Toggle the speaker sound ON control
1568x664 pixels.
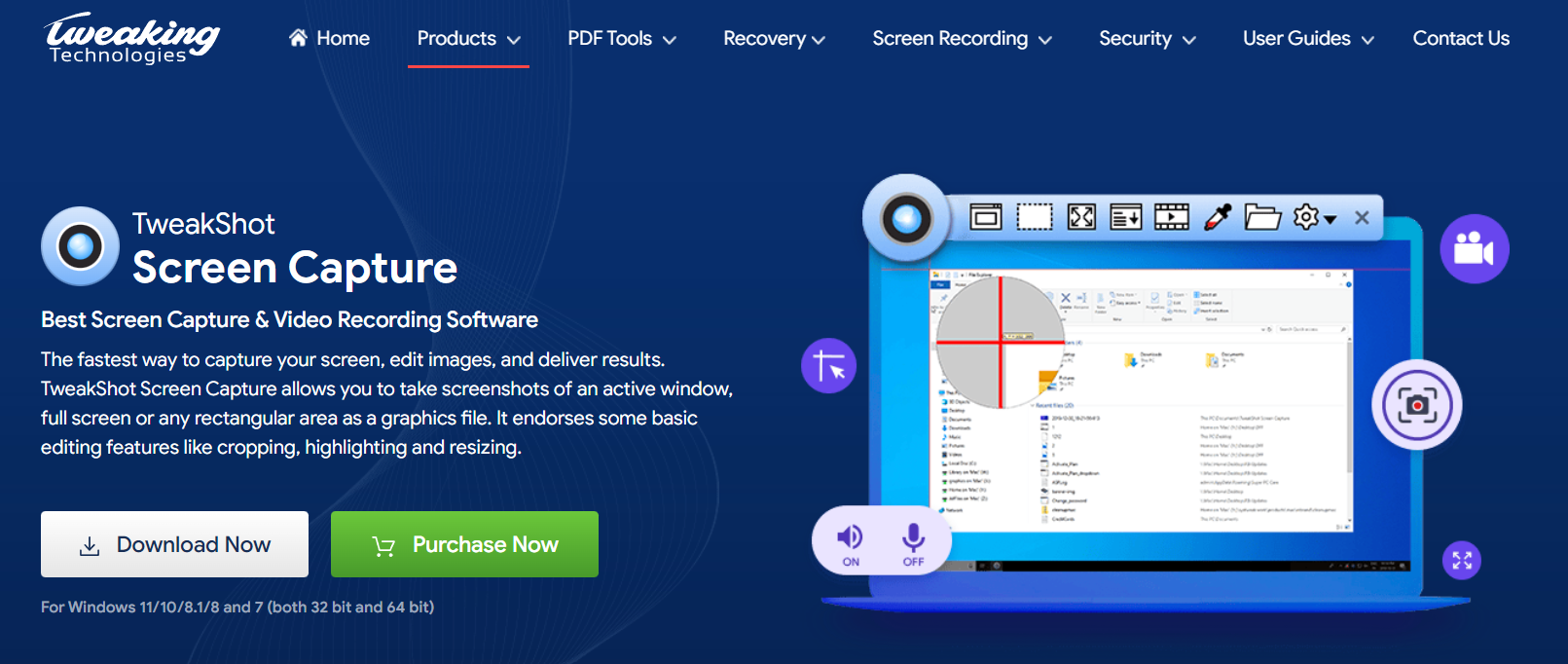850,544
